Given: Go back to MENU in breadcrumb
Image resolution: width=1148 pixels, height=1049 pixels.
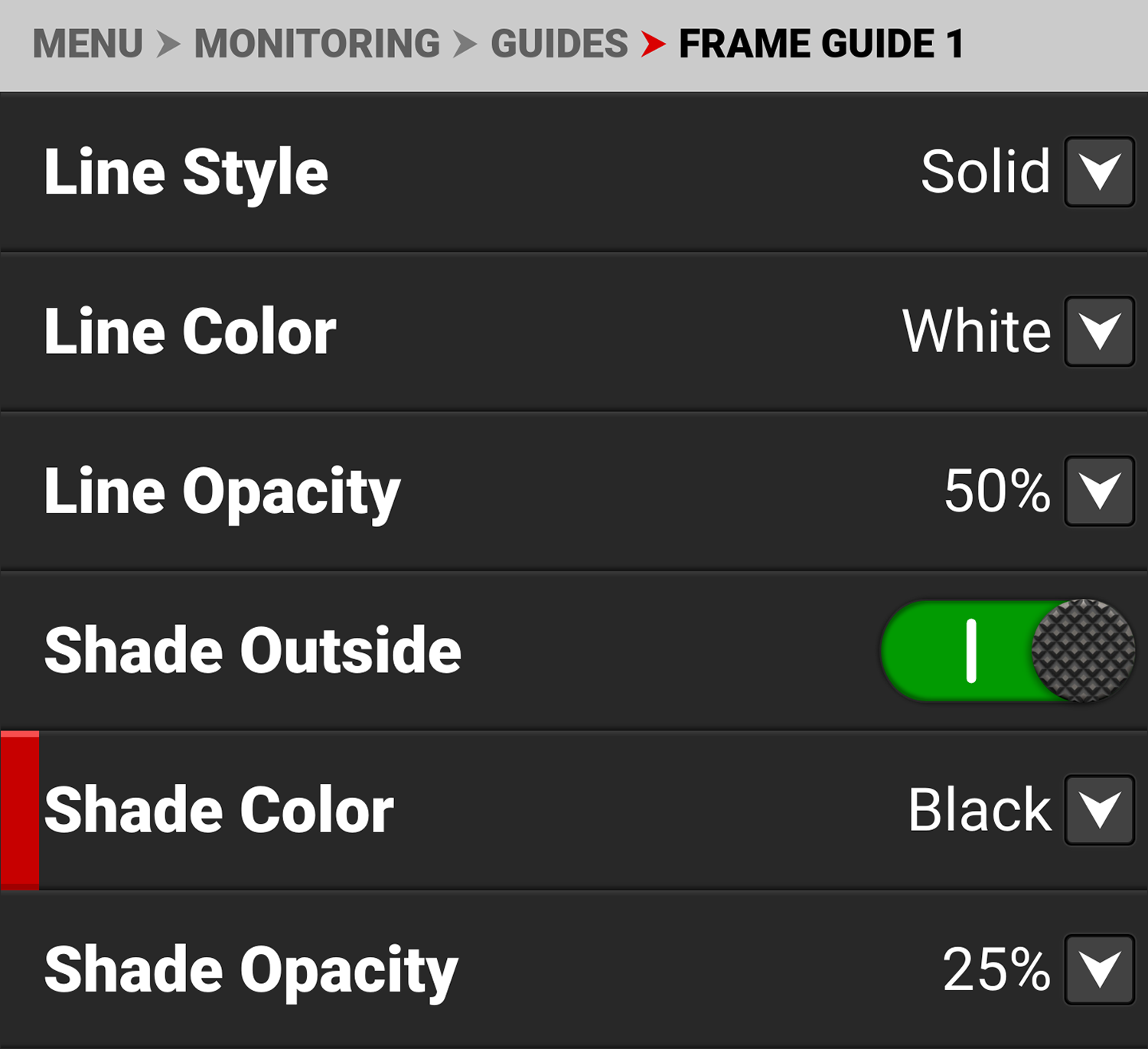Looking at the screenshot, I should 88,44.
